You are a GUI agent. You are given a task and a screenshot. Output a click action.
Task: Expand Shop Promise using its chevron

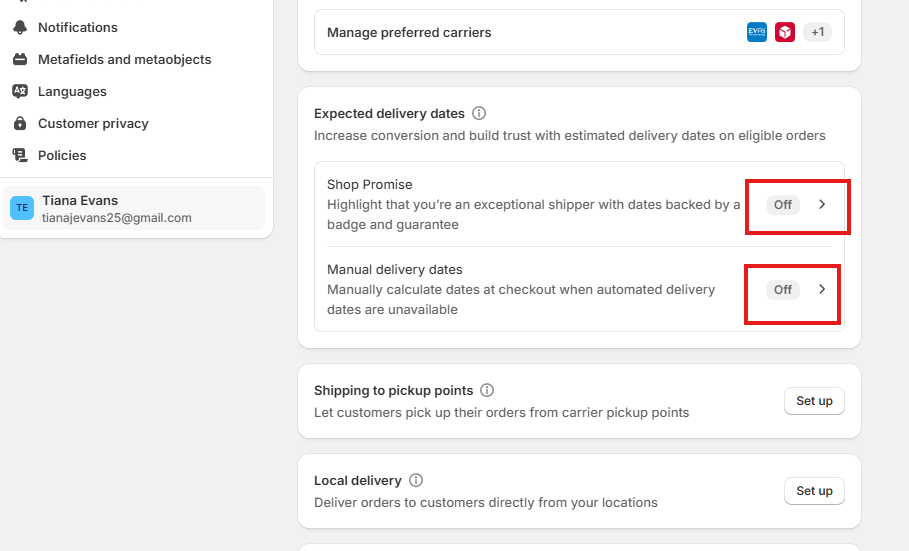tap(822, 204)
